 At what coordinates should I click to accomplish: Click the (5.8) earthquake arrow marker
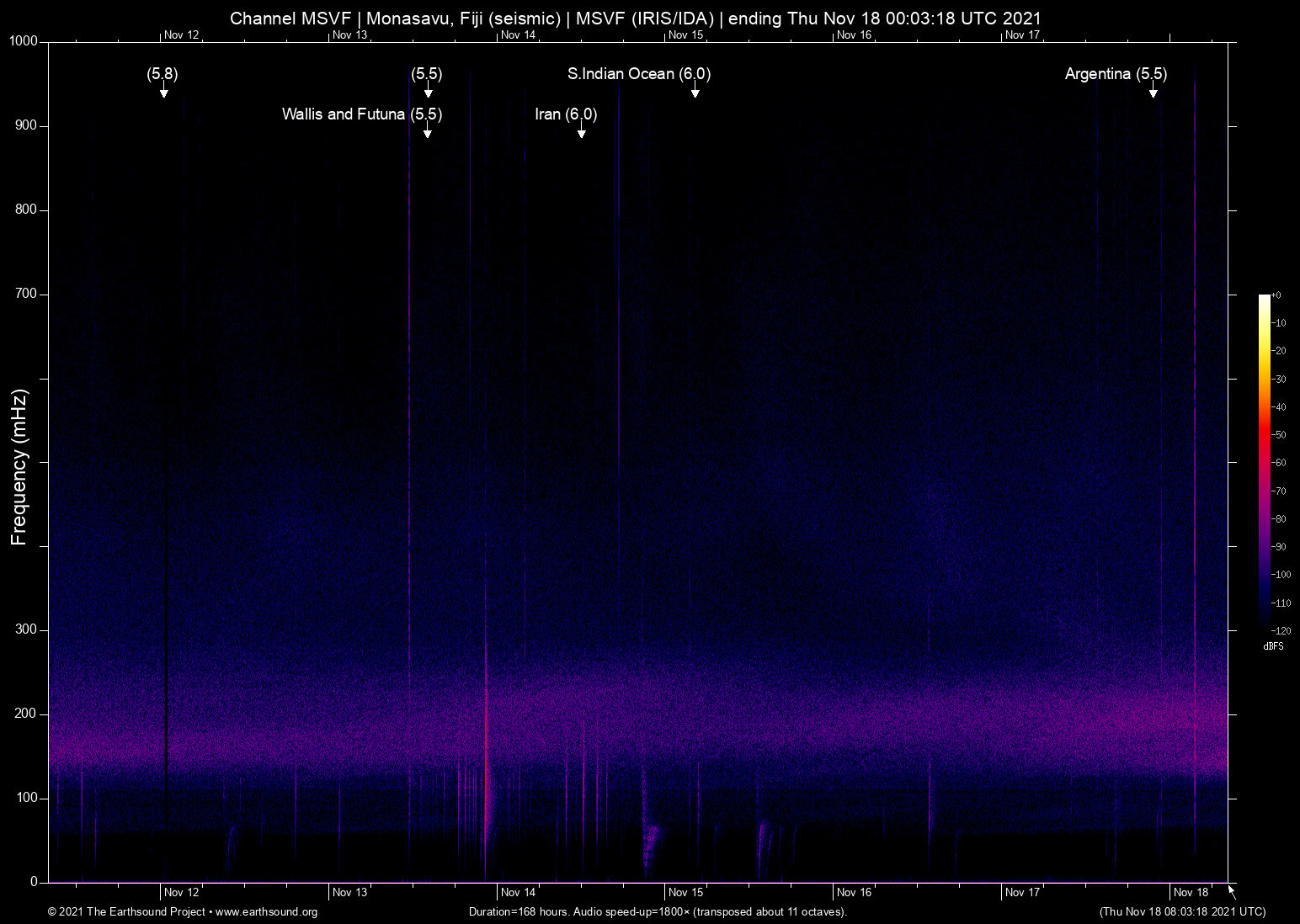pyautogui.click(x=164, y=91)
